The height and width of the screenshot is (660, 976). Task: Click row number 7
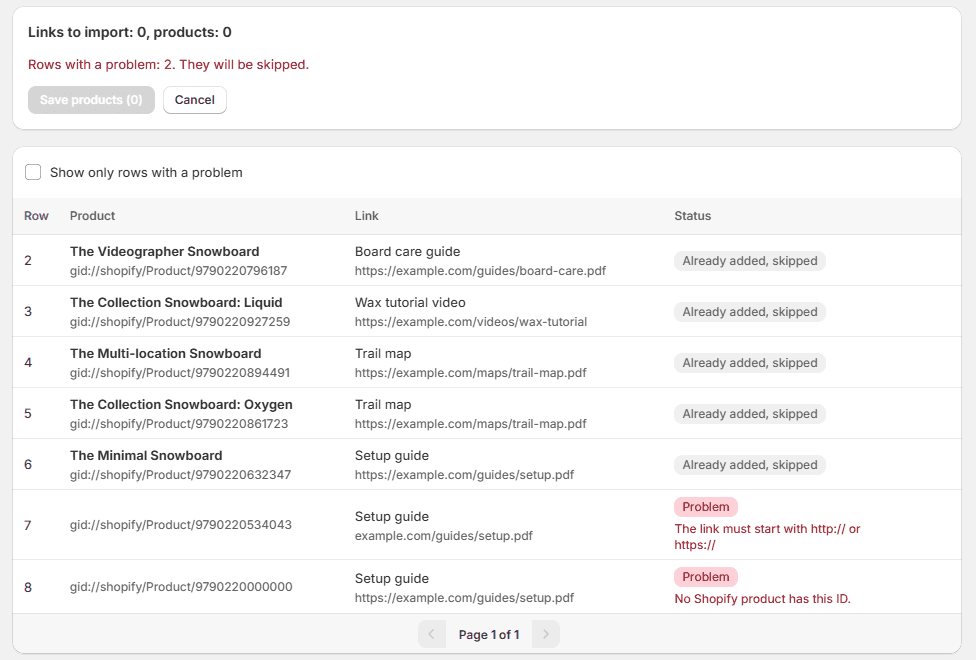pyautogui.click(x=28, y=526)
